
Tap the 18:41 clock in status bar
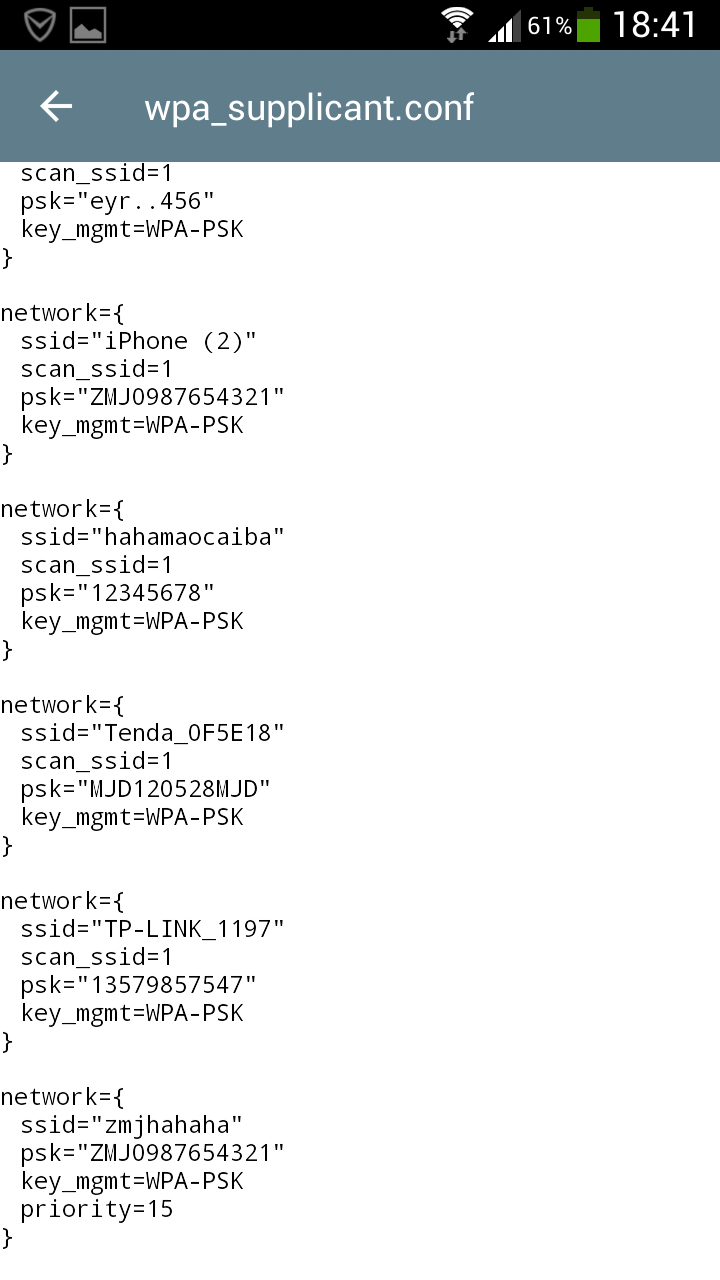654,25
